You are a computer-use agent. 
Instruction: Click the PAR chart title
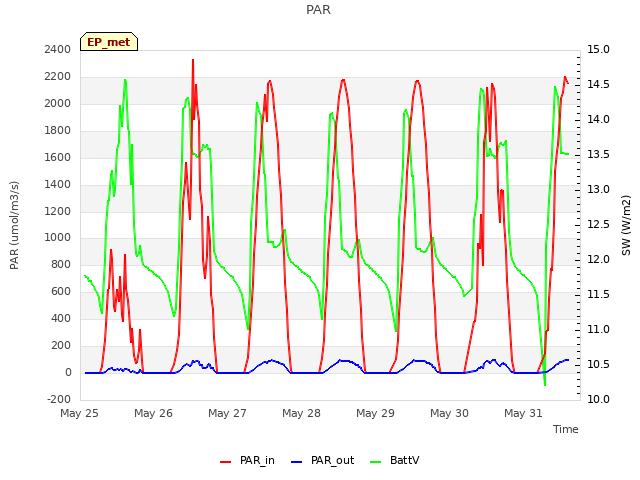click(318, 9)
